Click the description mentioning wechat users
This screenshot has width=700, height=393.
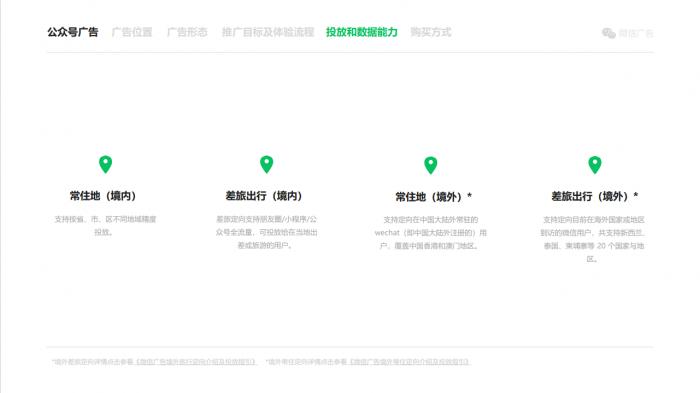tap(431, 233)
